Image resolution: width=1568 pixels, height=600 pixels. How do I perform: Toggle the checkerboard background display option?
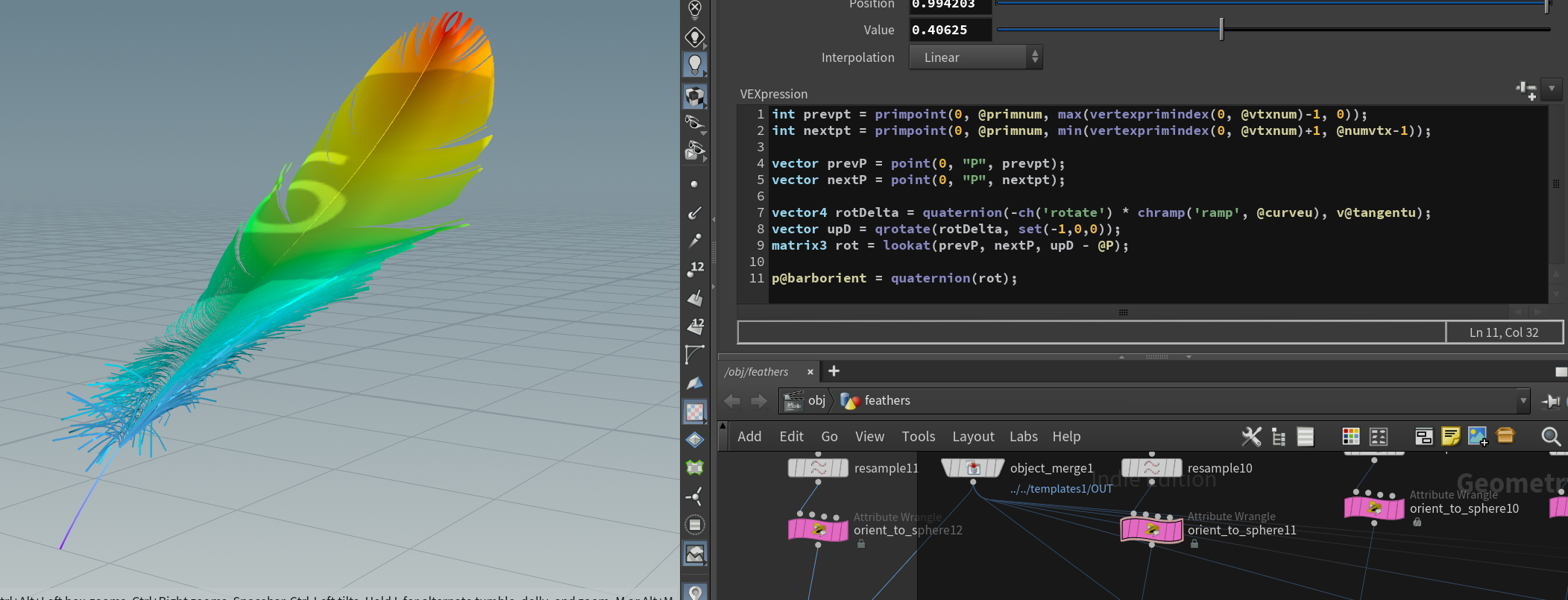pos(695,412)
